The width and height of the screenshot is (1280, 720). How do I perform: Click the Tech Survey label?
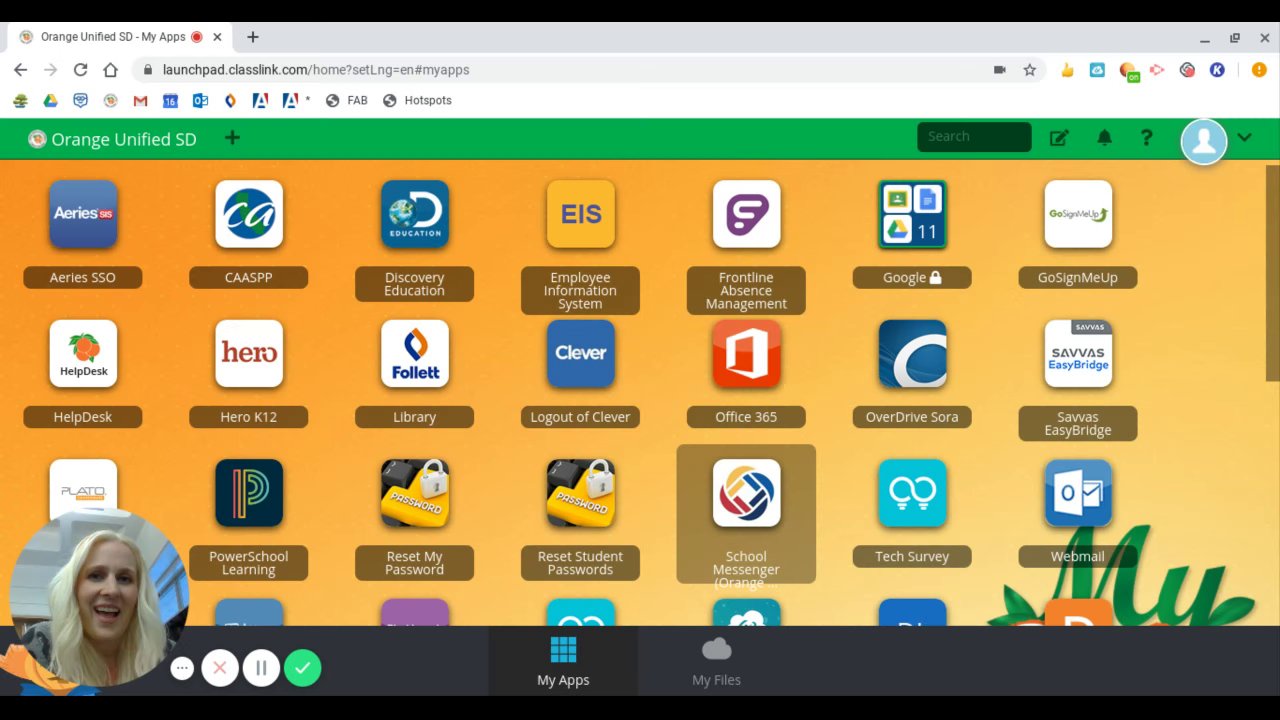[912, 556]
